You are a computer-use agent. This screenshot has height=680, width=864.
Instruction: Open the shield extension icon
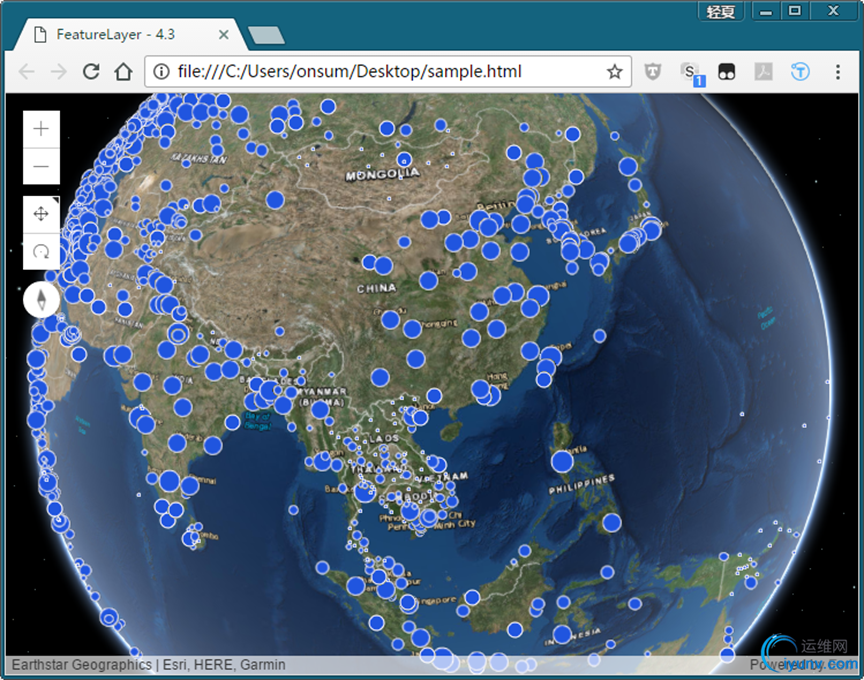[x=652, y=72]
